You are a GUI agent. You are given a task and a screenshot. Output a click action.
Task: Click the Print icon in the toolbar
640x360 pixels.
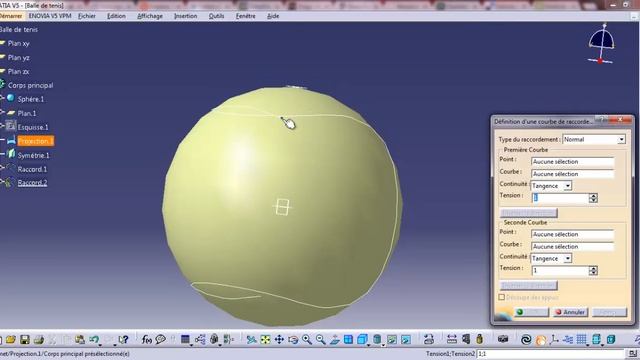coord(39,340)
